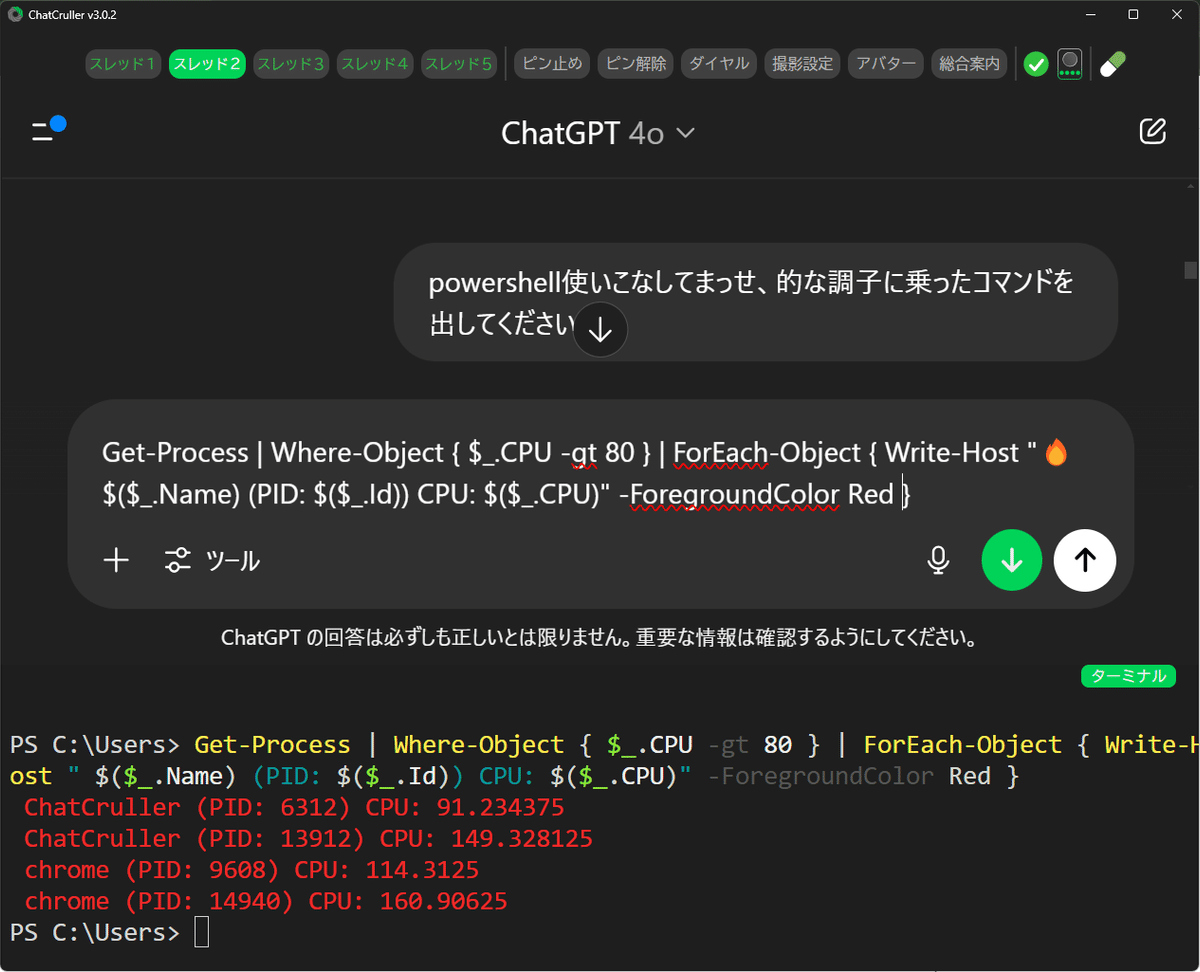Switch to the スレッド1 thread tab
Viewport: 1200px width, 972px height.
122,63
